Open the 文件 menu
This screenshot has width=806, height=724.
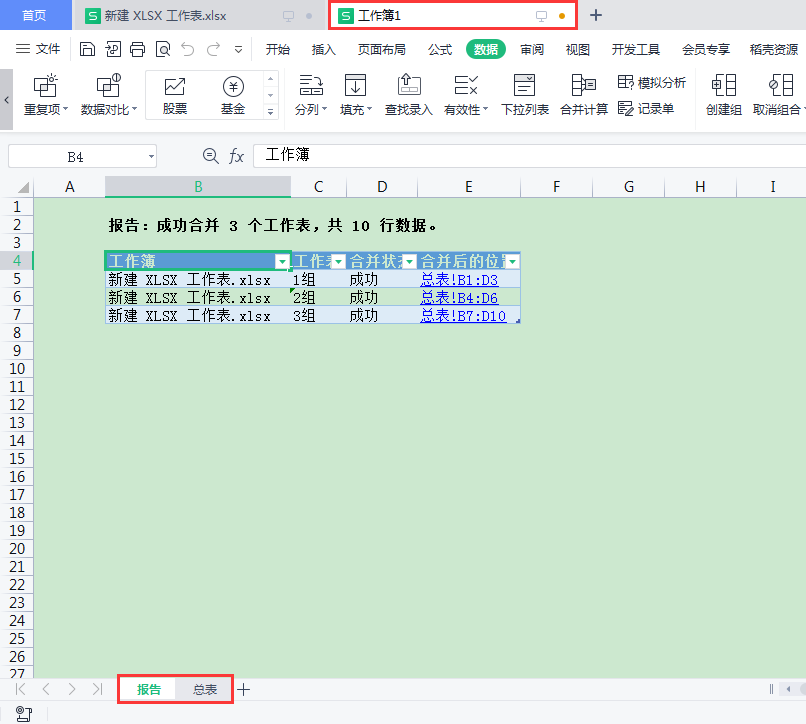click(38, 49)
